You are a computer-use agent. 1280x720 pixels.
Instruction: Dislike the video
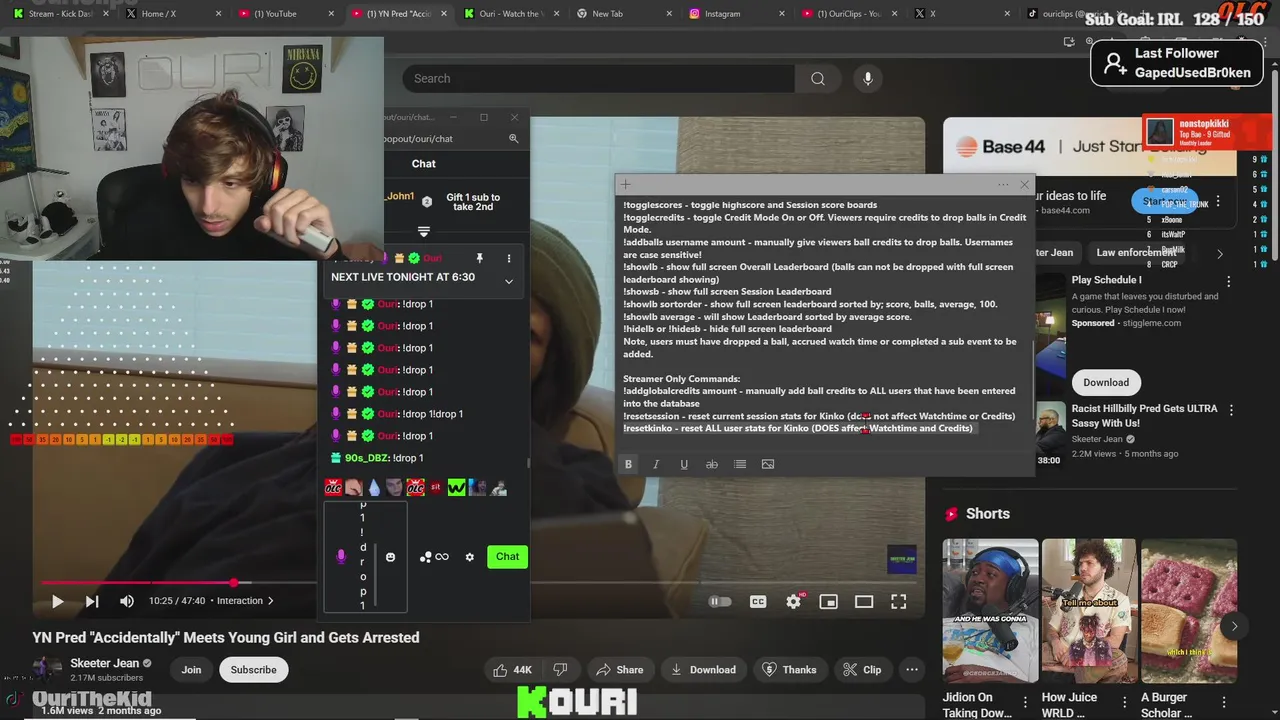tap(560, 670)
